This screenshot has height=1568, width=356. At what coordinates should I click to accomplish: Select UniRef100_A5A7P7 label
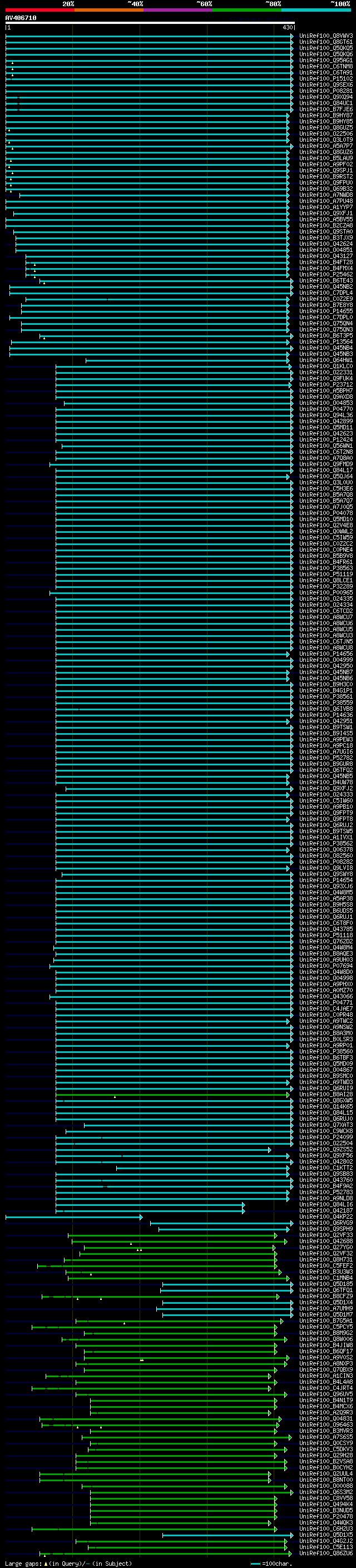pos(325,146)
